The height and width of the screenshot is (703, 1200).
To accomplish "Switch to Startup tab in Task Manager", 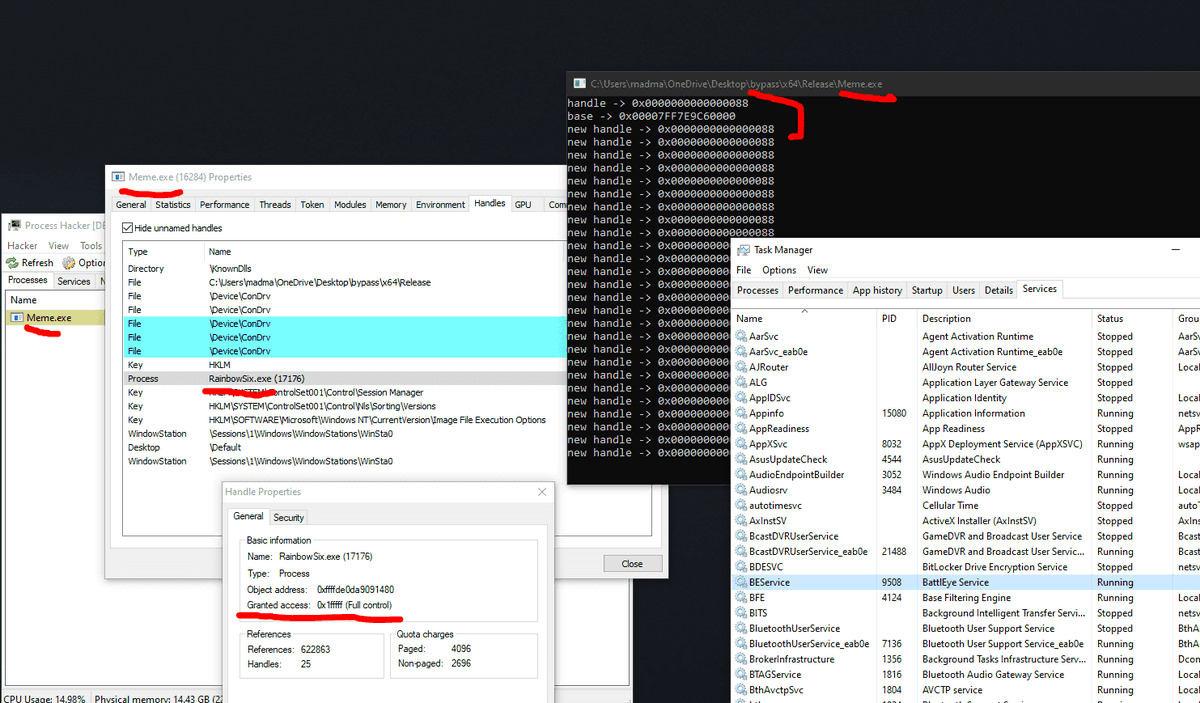I will point(927,290).
